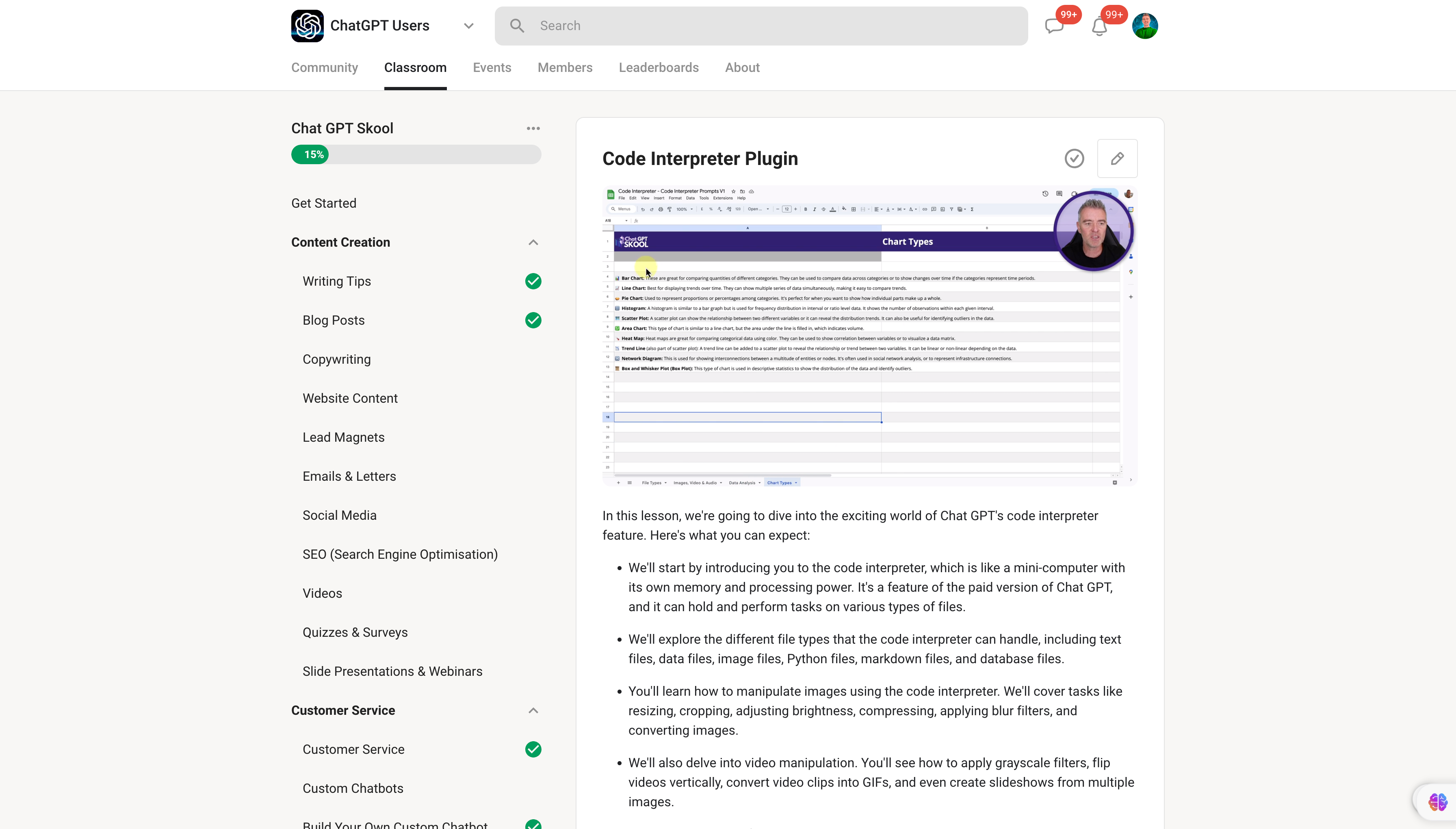
Task: Open the Community tab
Action: [x=324, y=67]
